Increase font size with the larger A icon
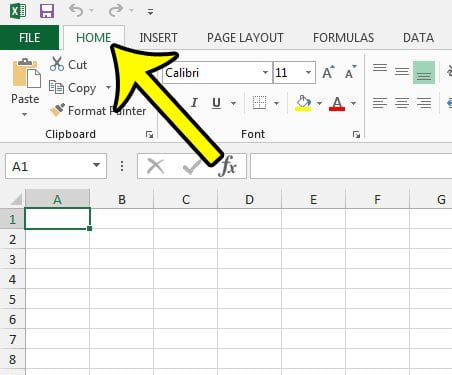 (x=328, y=72)
